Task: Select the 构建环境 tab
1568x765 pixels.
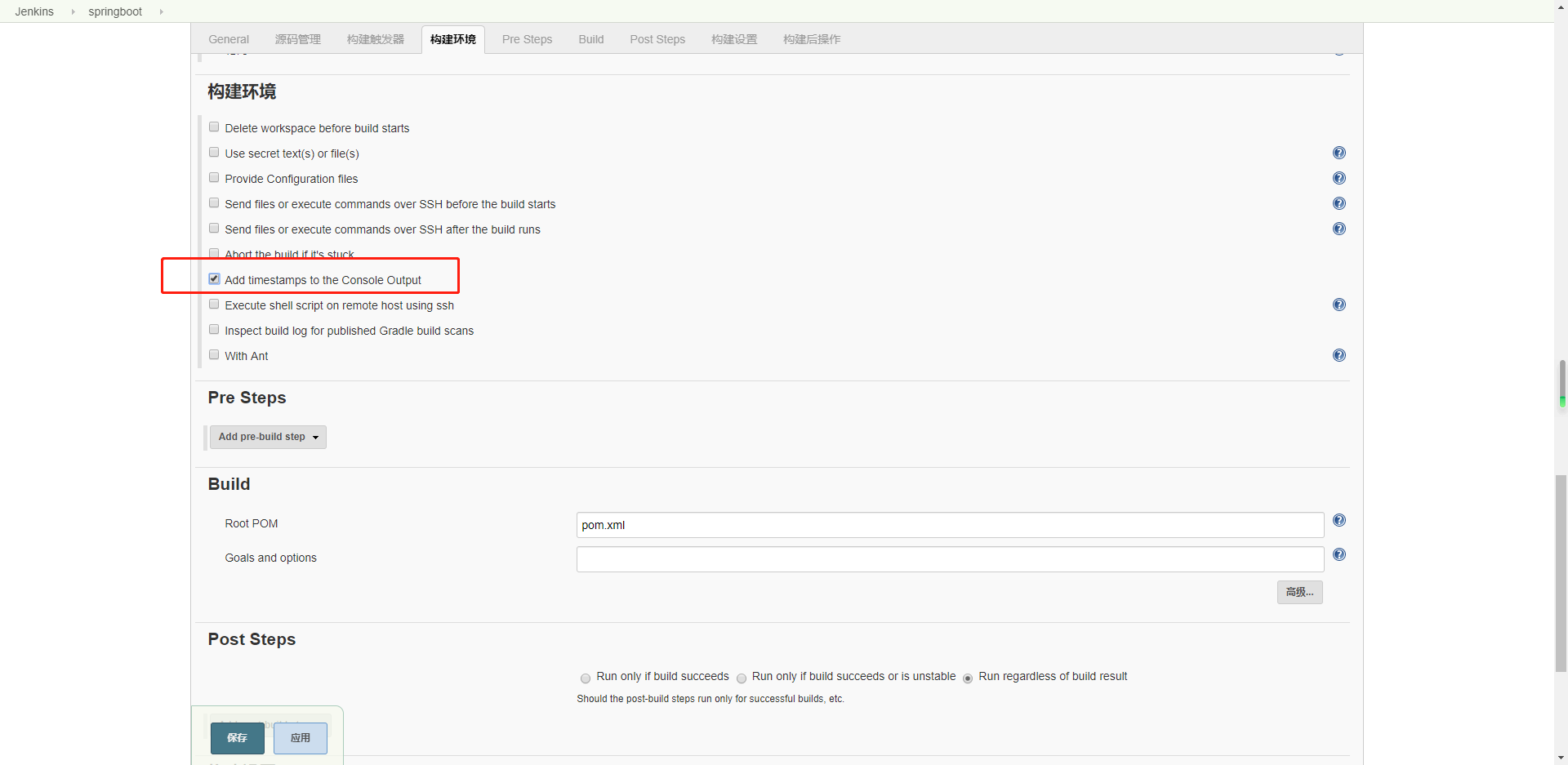Action: 453,39
